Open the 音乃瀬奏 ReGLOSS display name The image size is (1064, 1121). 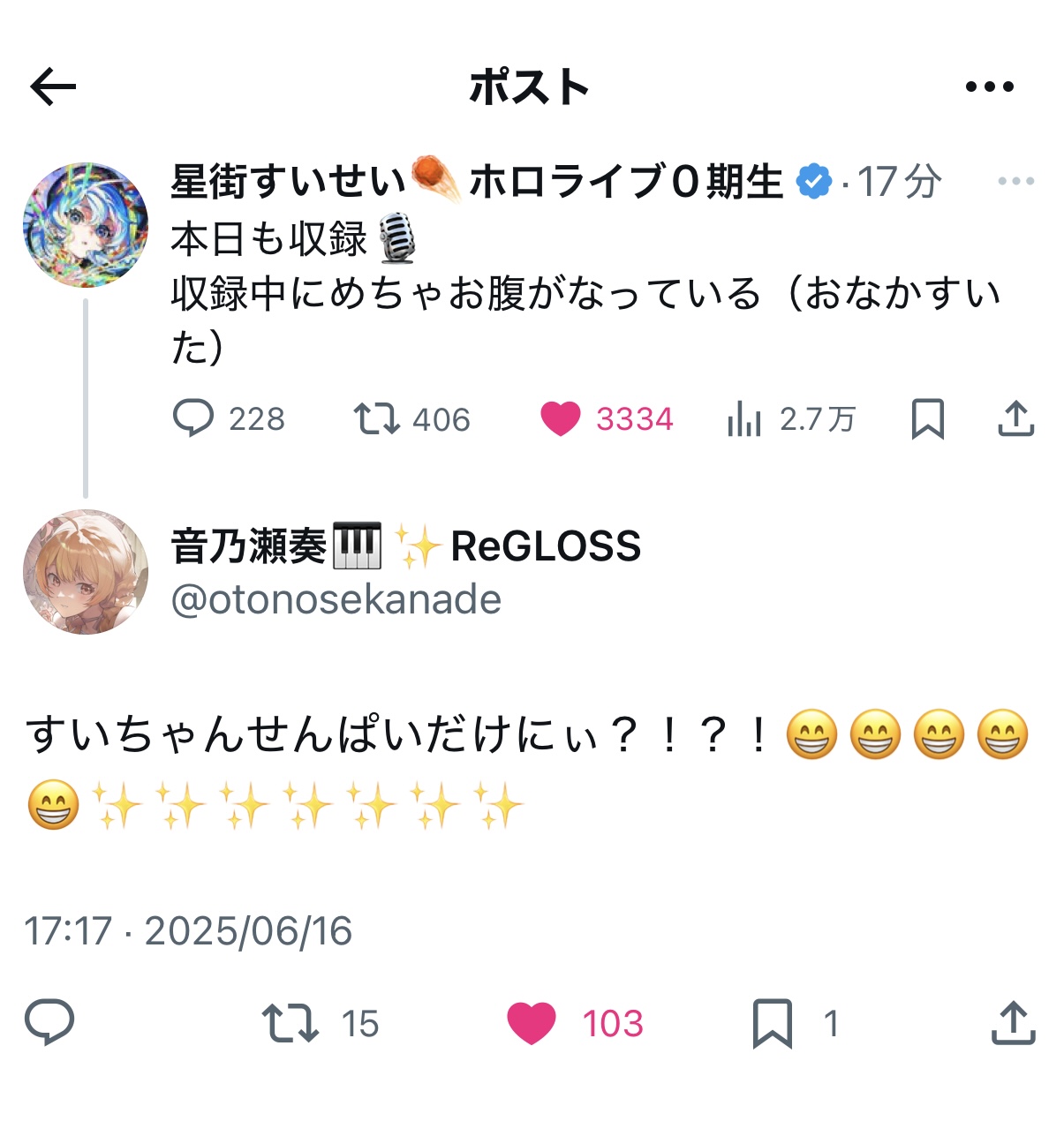click(405, 545)
